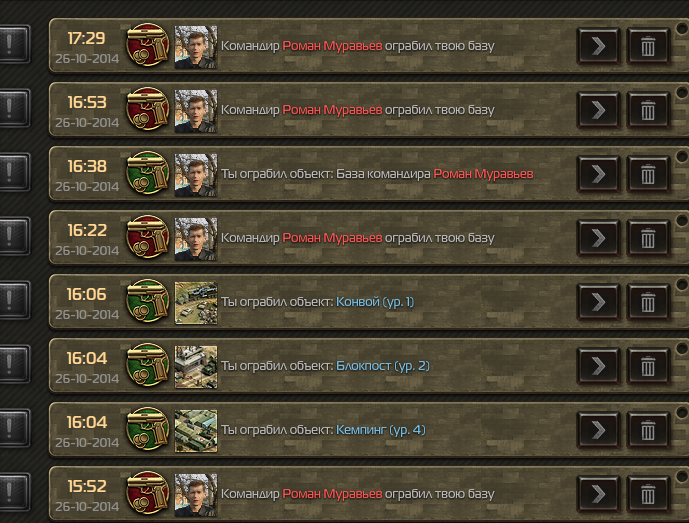Click the Конвой convoy thumbnail image
This screenshot has height=523, width=689.
point(196,303)
